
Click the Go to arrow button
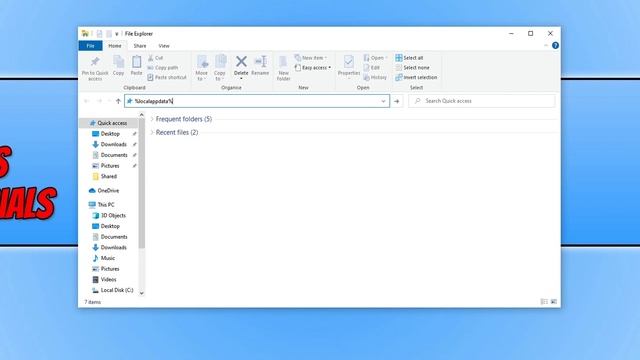(397, 101)
